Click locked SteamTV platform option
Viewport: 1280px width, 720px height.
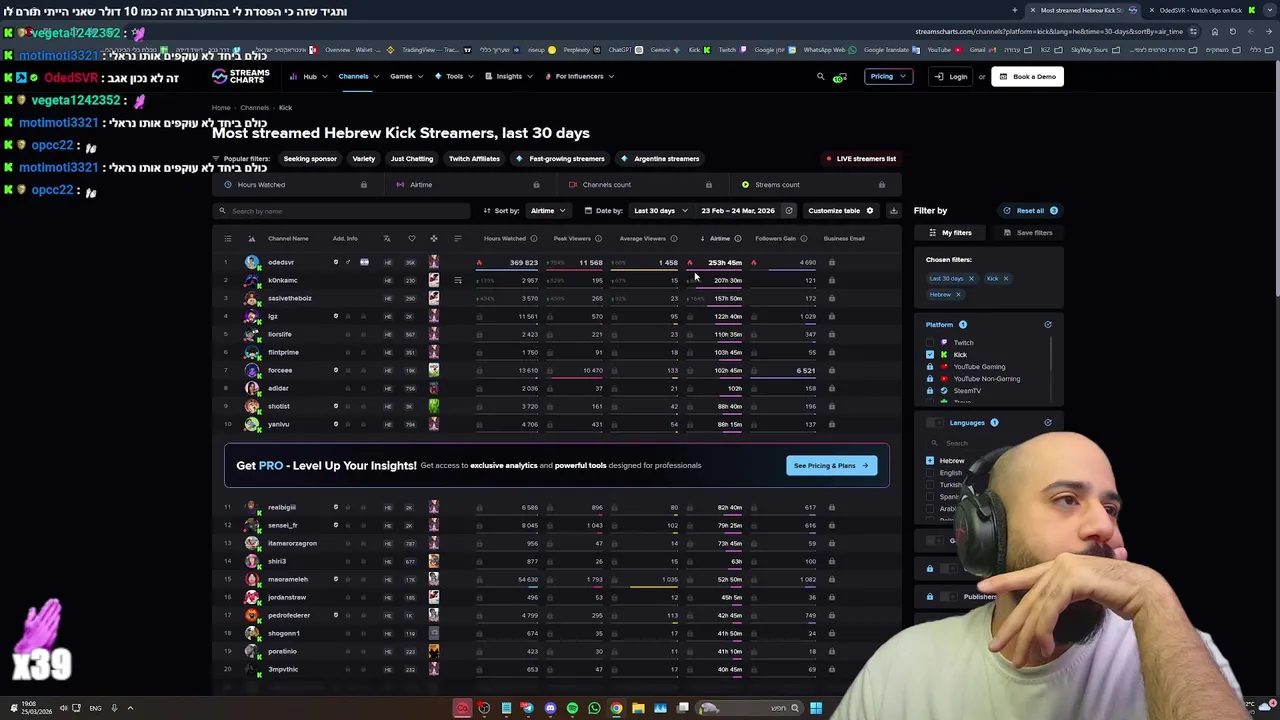pyautogui.click(x=955, y=391)
